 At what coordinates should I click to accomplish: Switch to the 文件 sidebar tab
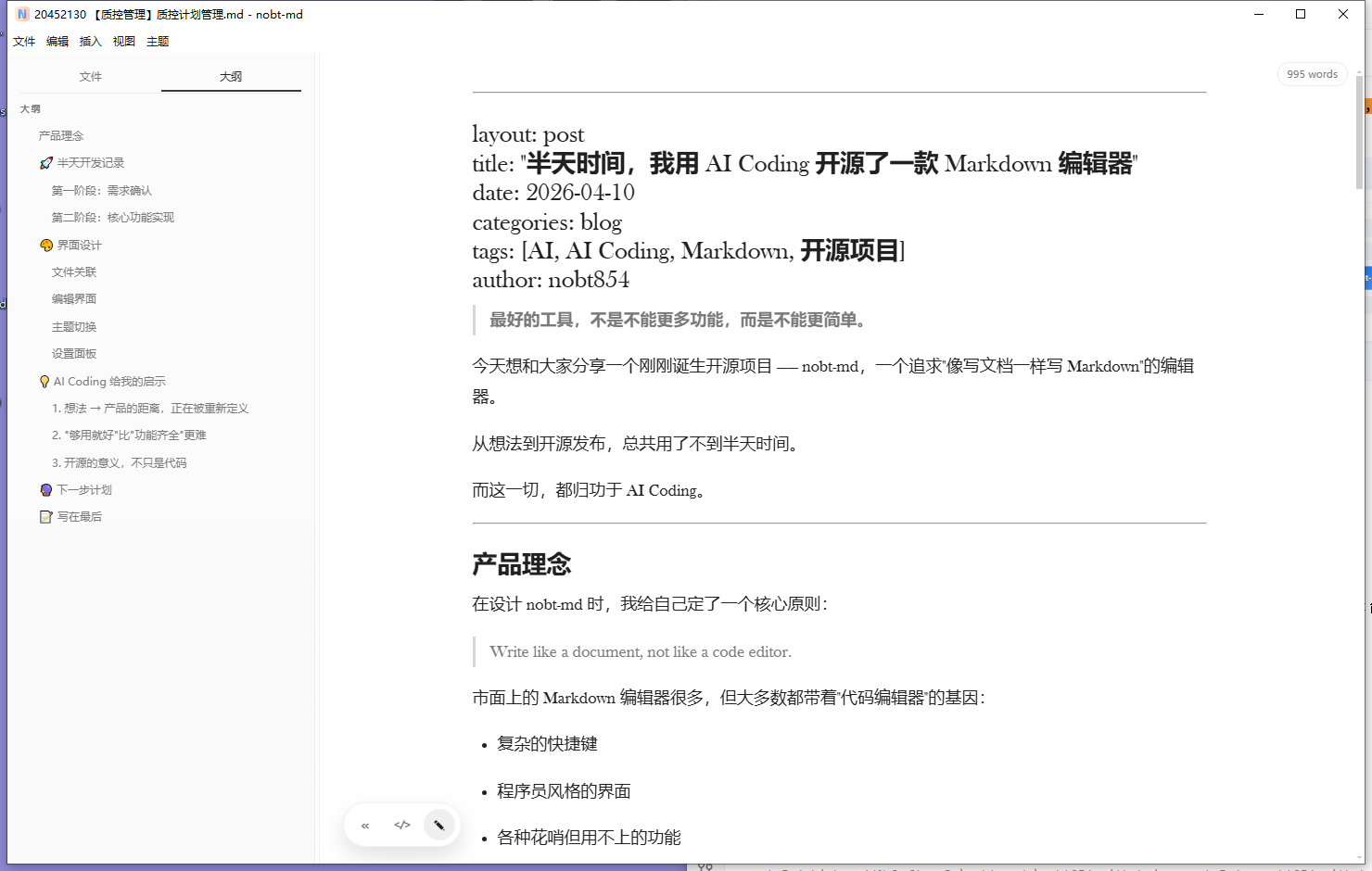(91, 77)
